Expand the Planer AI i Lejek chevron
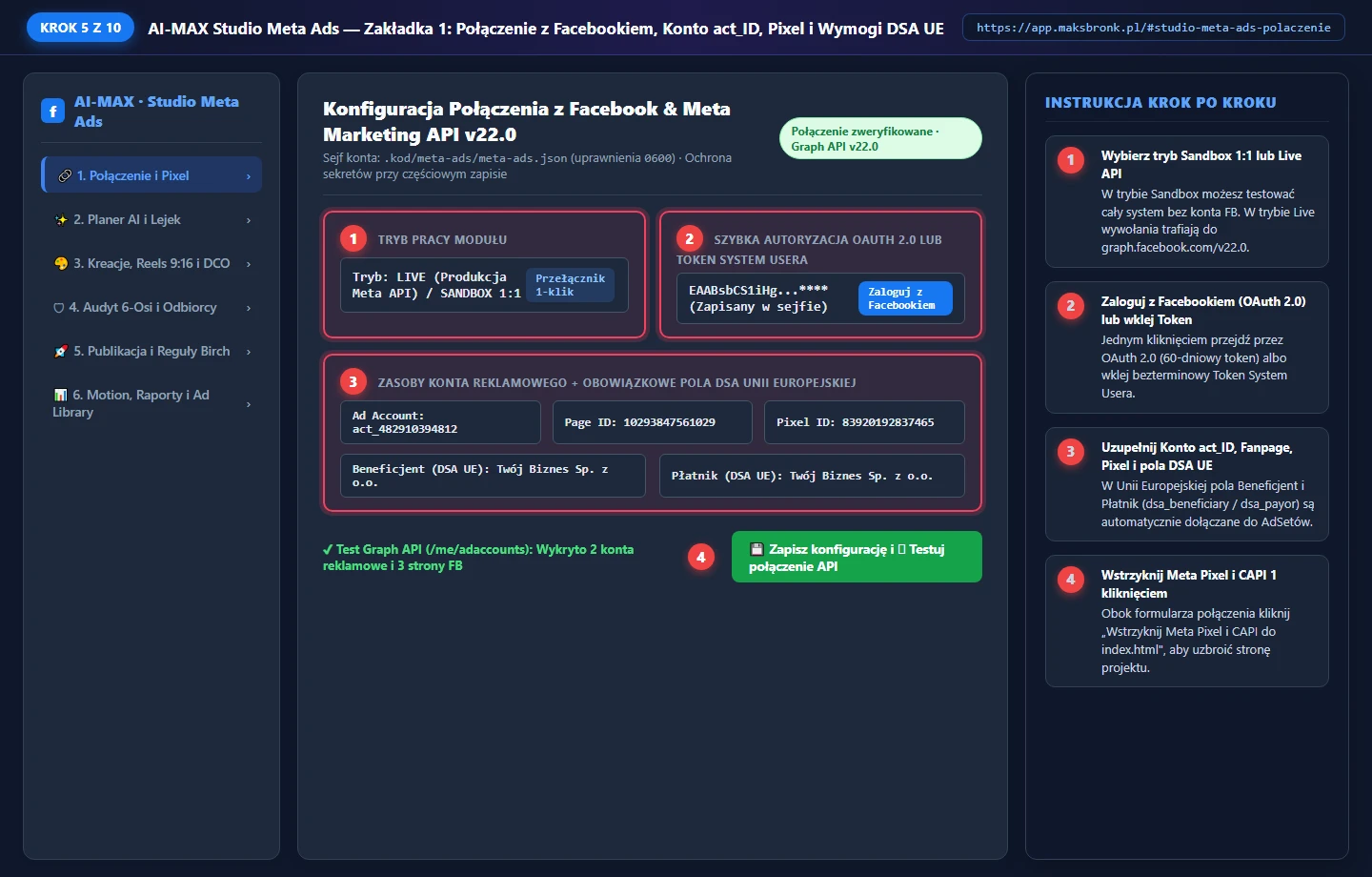This screenshot has width=1372, height=877. click(x=249, y=220)
